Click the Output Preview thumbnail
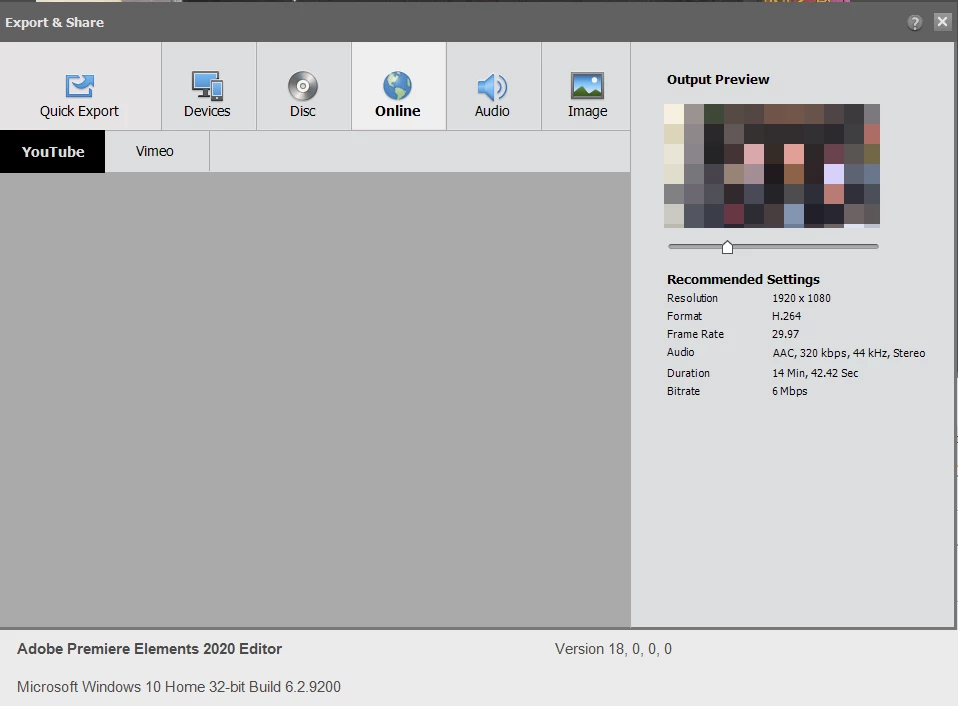The height and width of the screenshot is (706, 958). pos(772,166)
